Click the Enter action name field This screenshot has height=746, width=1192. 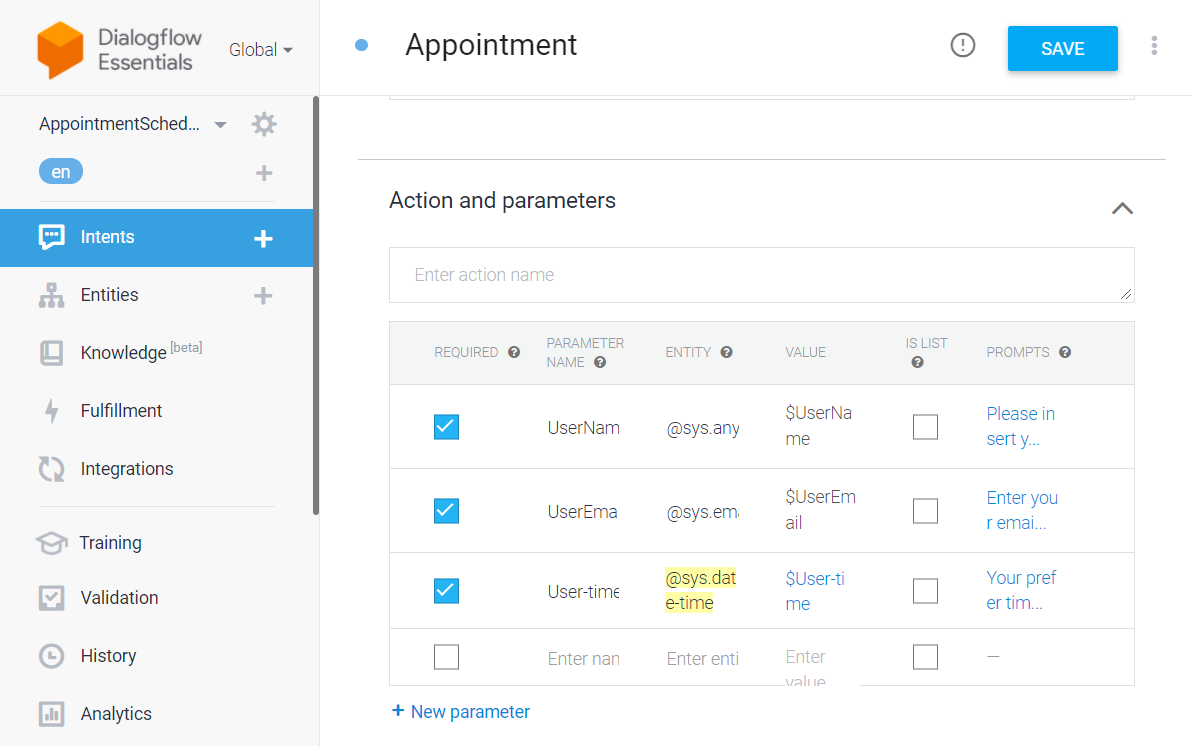coord(762,275)
